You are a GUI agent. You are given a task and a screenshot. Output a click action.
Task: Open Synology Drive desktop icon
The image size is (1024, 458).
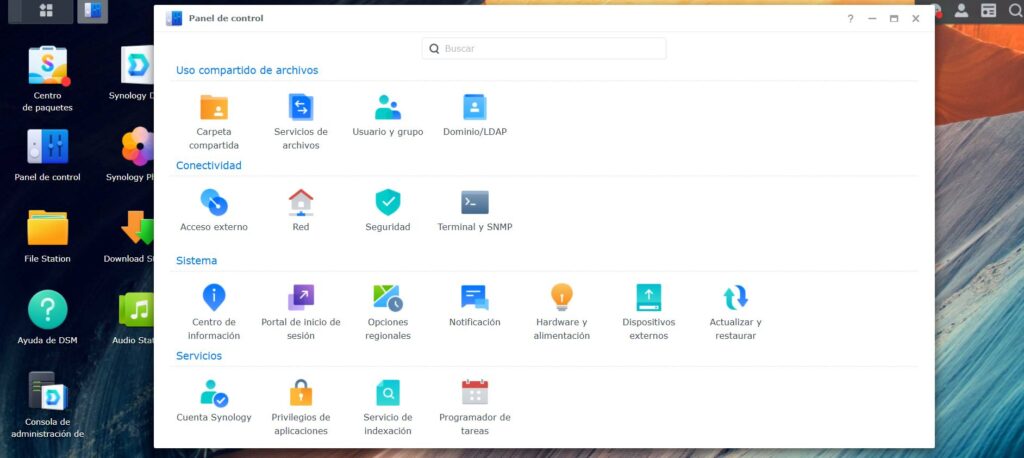136,73
